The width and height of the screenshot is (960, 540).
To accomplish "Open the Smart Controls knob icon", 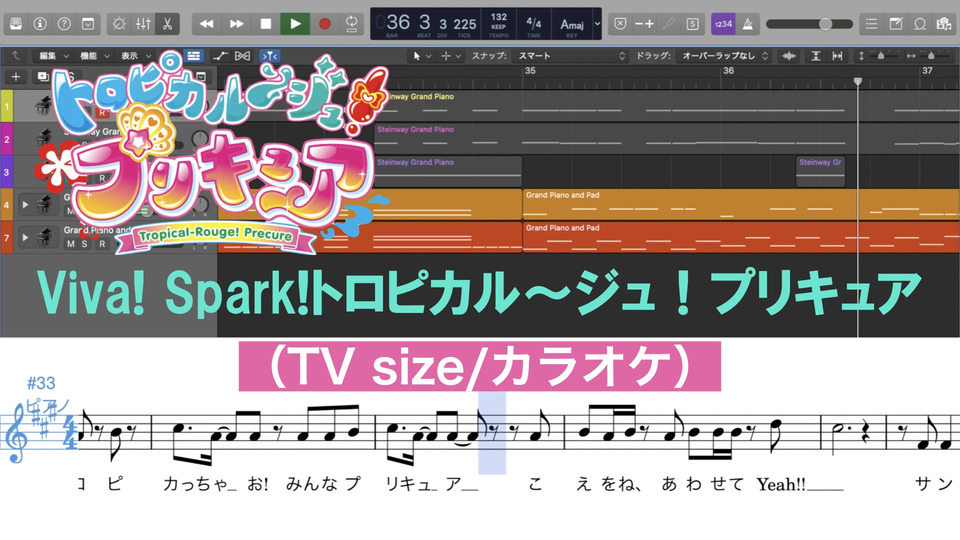I will click(119, 24).
